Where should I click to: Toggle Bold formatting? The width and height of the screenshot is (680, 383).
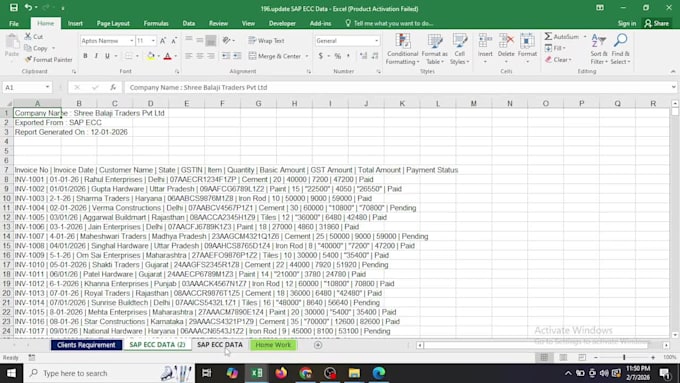click(x=85, y=56)
